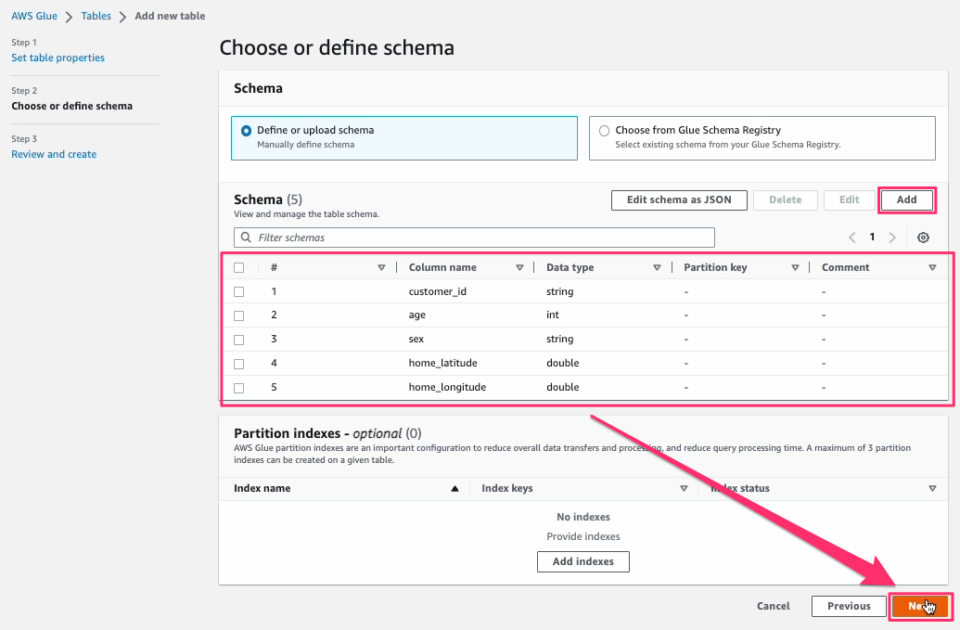The height and width of the screenshot is (630, 960).
Task: Go to the next schema page chevron
Action: (x=892, y=237)
